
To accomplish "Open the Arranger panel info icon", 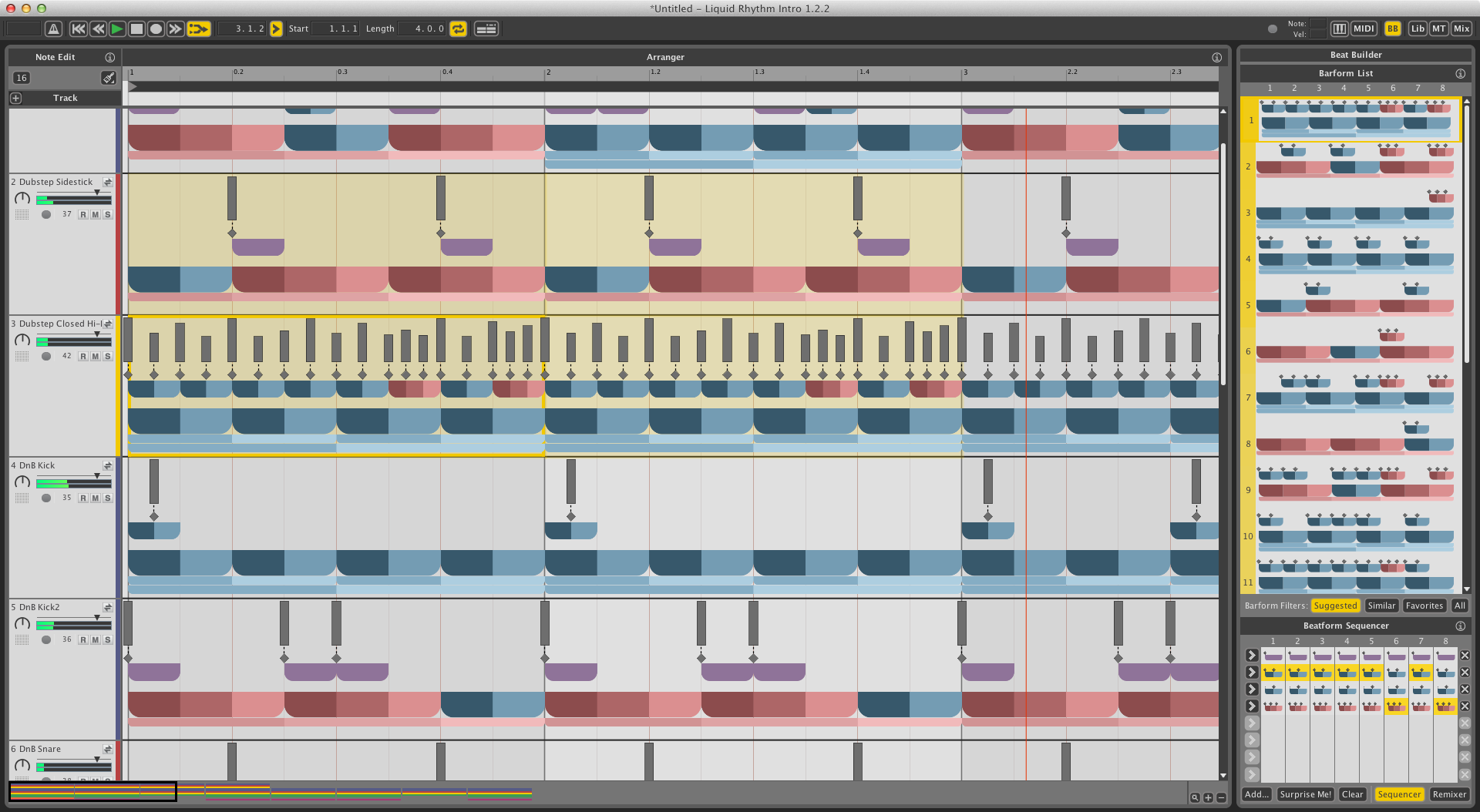I will [x=1216, y=58].
